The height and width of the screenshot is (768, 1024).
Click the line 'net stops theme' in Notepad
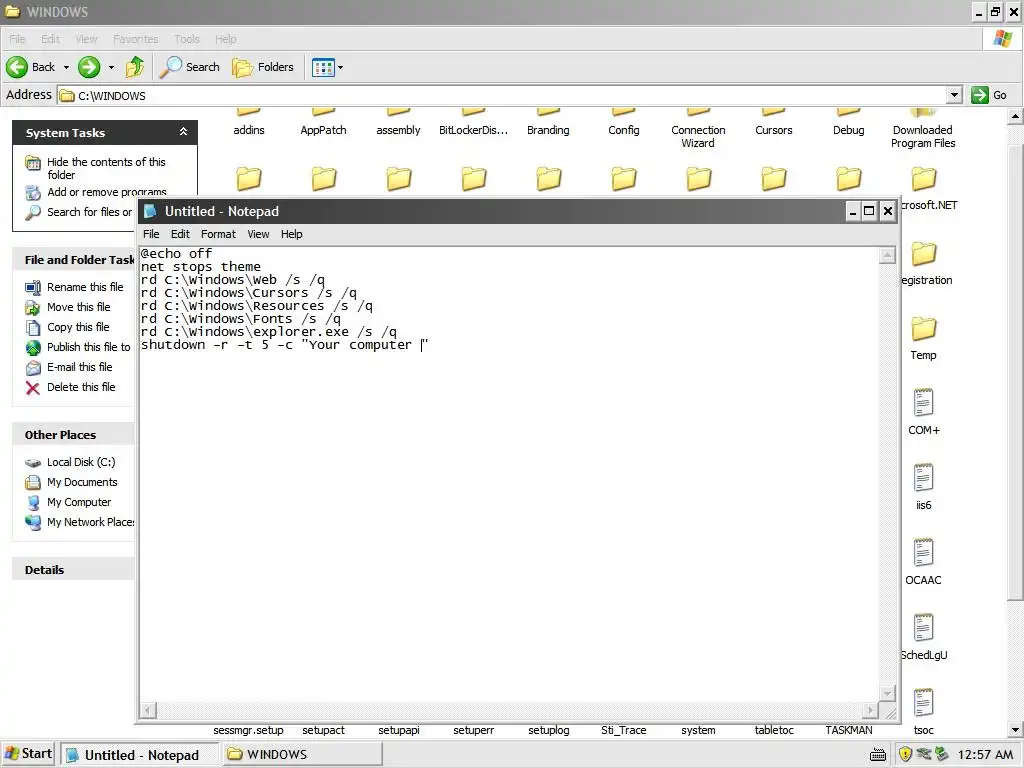click(200, 266)
